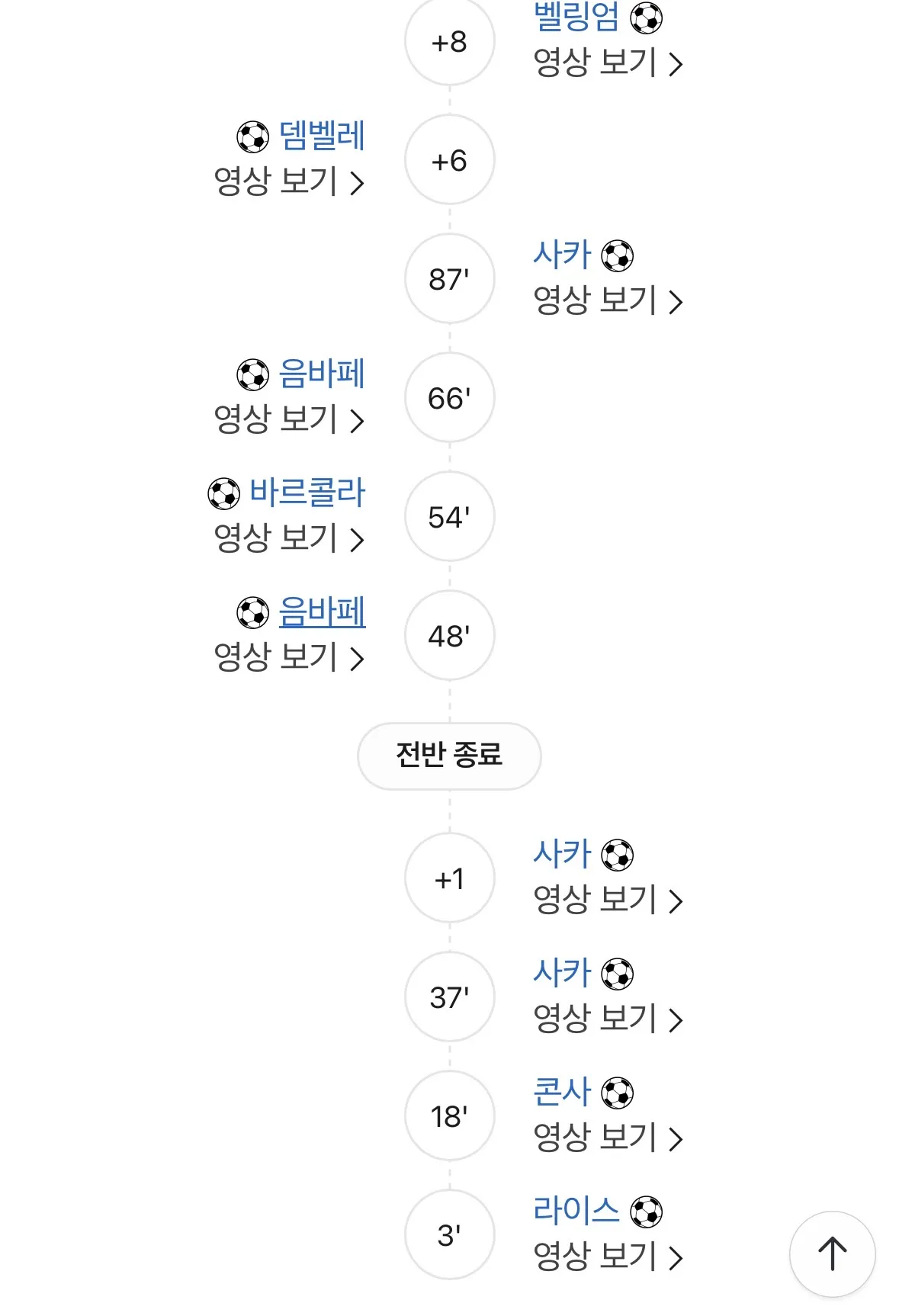Open the 영상 보기 link under 바르콜라
The image size is (899, 1316).
(289, 538)
